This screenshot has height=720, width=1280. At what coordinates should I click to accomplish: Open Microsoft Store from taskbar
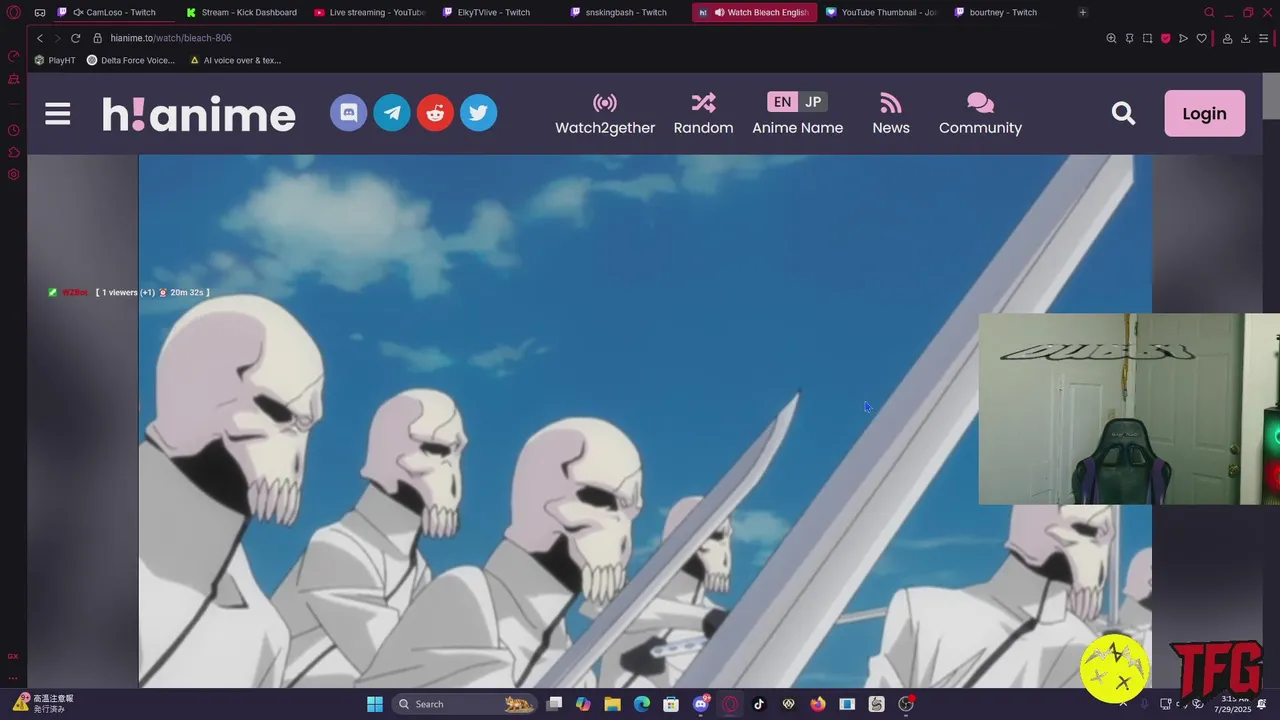tap(671, 704)
